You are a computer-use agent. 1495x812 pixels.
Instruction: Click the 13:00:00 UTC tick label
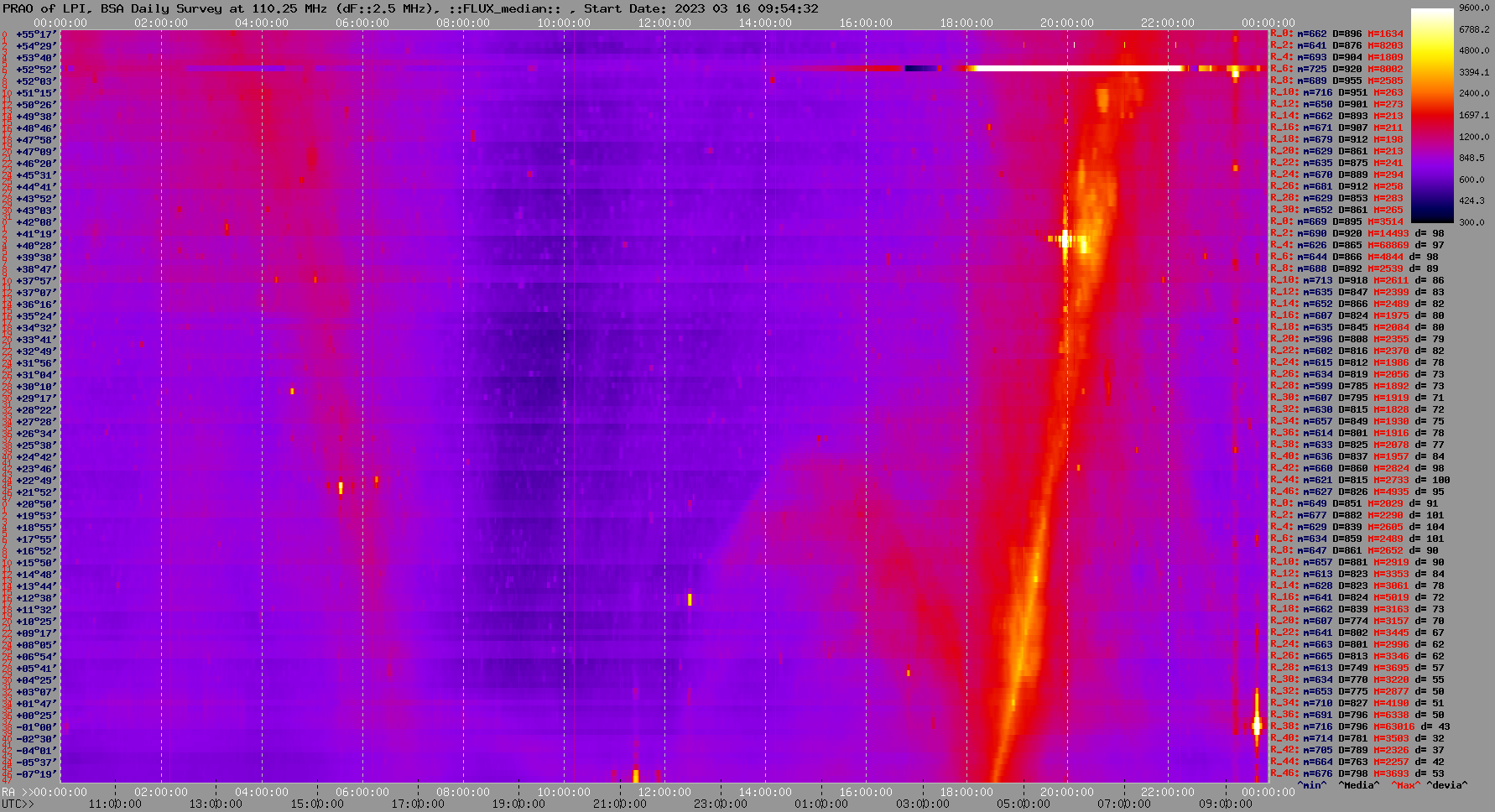[x=216, y=804]
